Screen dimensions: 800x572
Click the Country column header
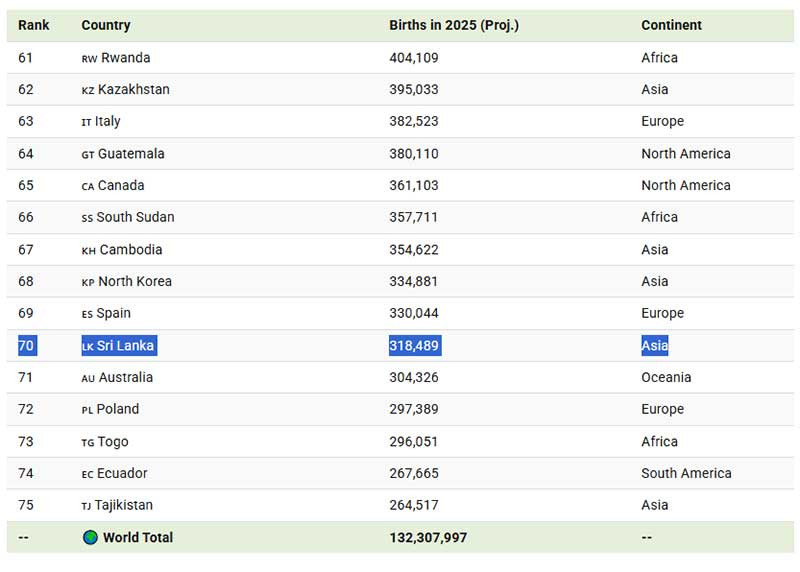point(106,25)
